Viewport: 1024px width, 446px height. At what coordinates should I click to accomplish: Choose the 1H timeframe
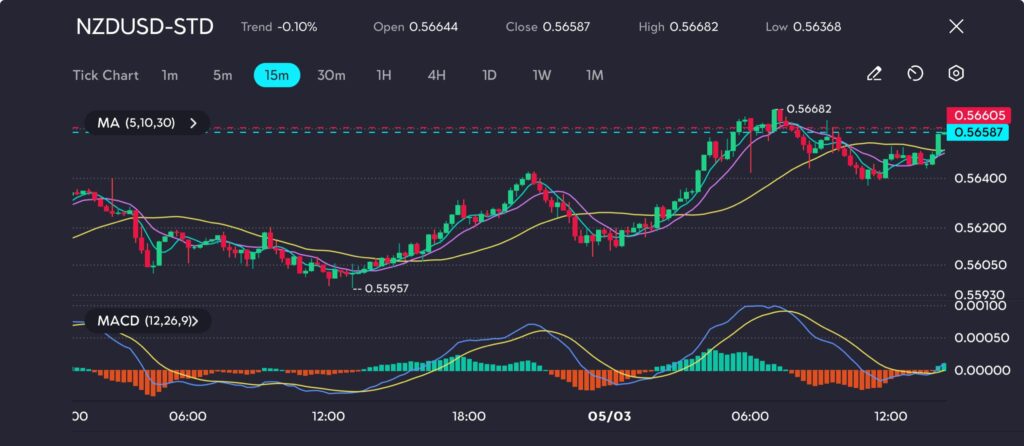384,75
